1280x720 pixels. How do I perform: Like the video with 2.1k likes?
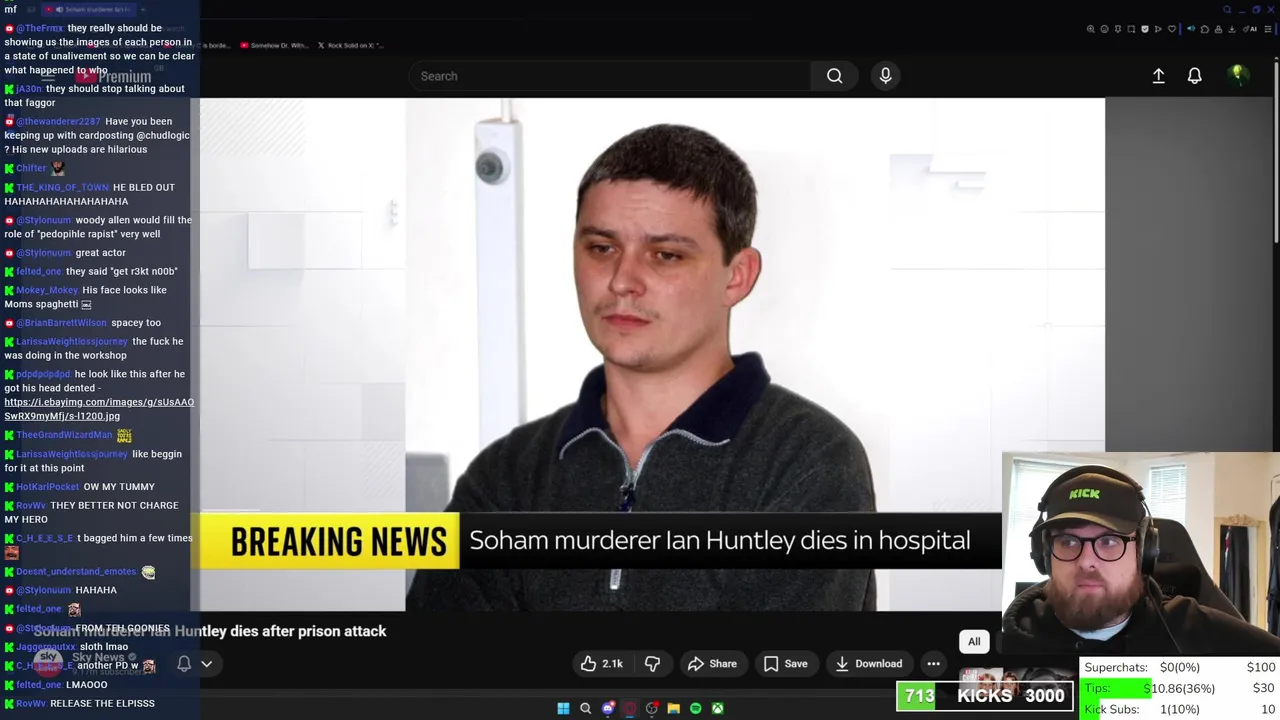click(601, 664)
